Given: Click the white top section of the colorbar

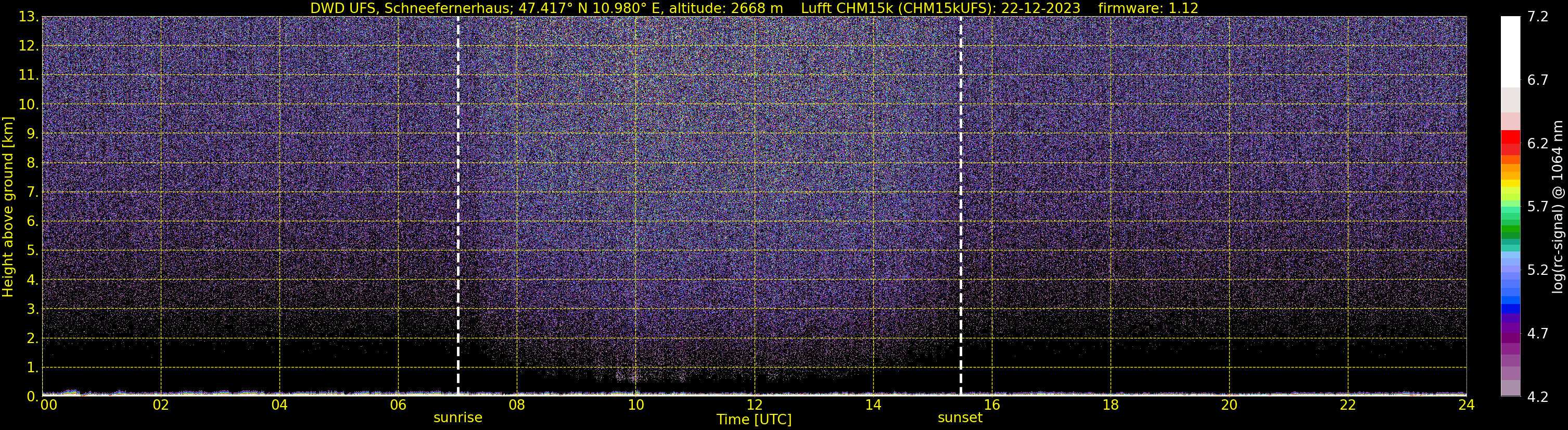Looking at the screenshot, I should [1510, 52].
